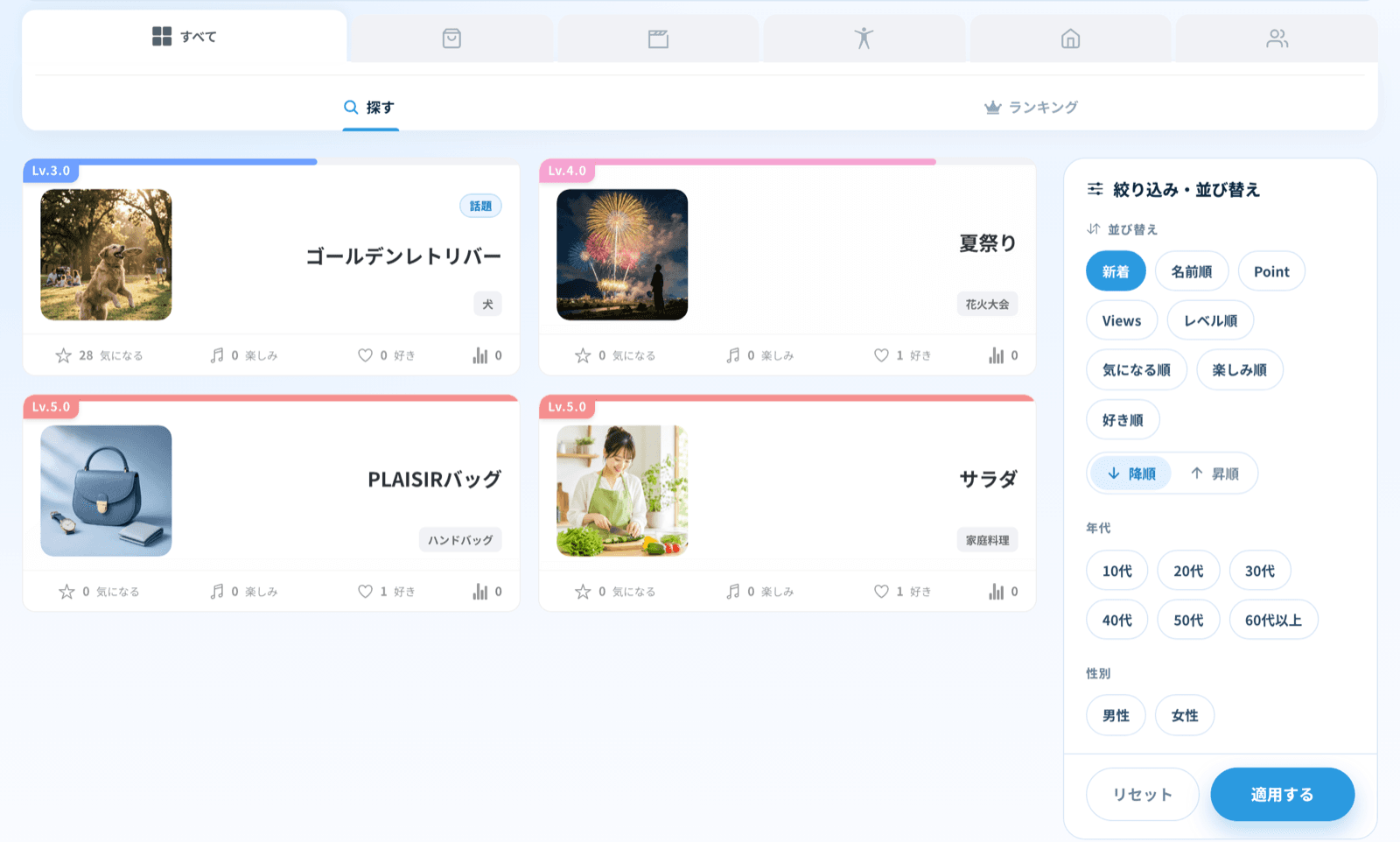Image resolution: width=1400 pixels, height=842 pixels.
Task: Switch to the ランキング sub-tab
Action: point(1032,108)
